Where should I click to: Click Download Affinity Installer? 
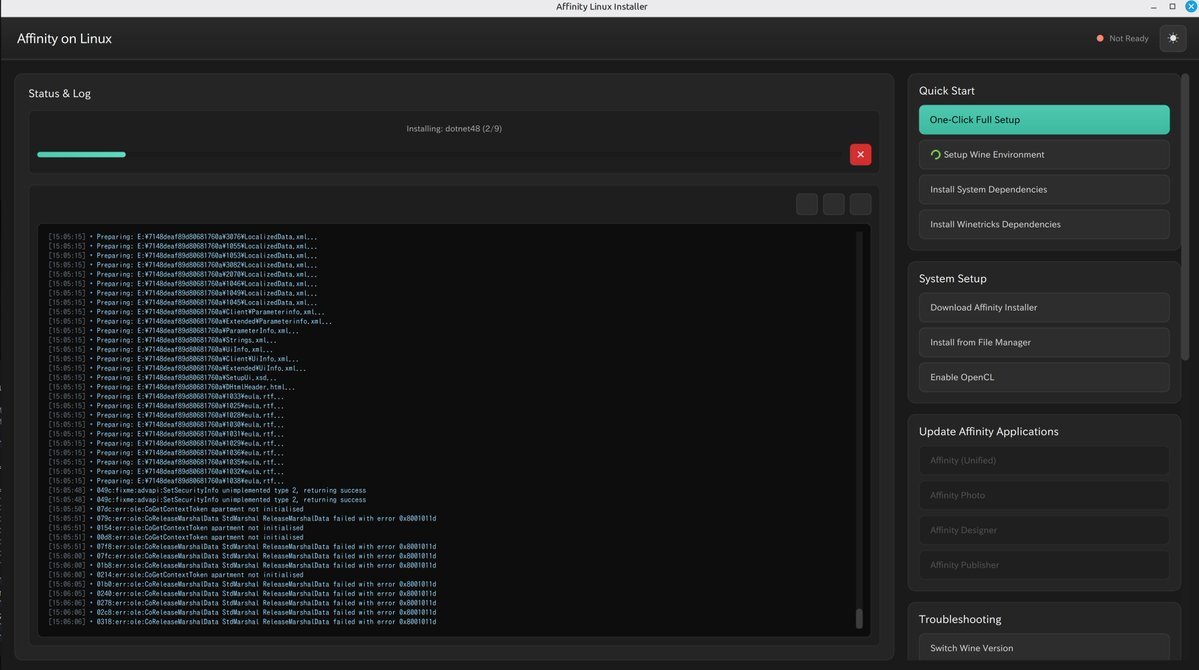(1044, 308)
